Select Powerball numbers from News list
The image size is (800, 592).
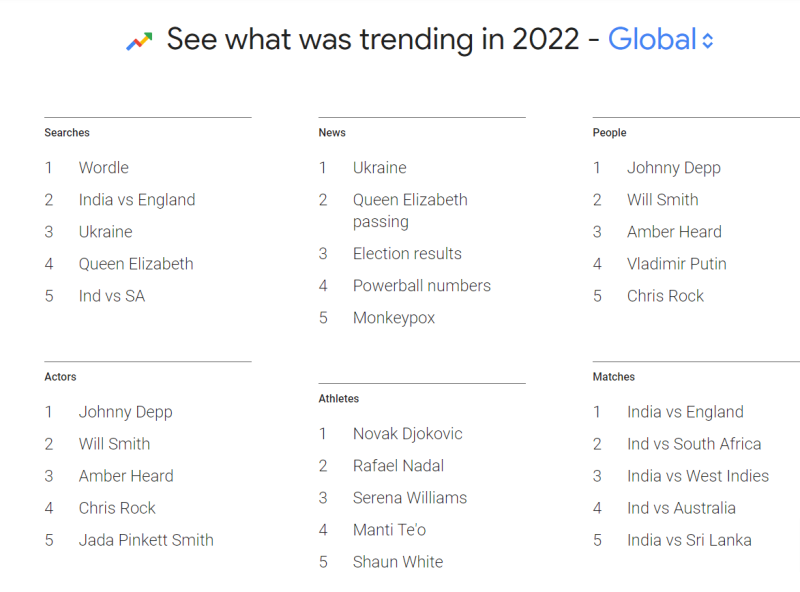tap(421, 285)
